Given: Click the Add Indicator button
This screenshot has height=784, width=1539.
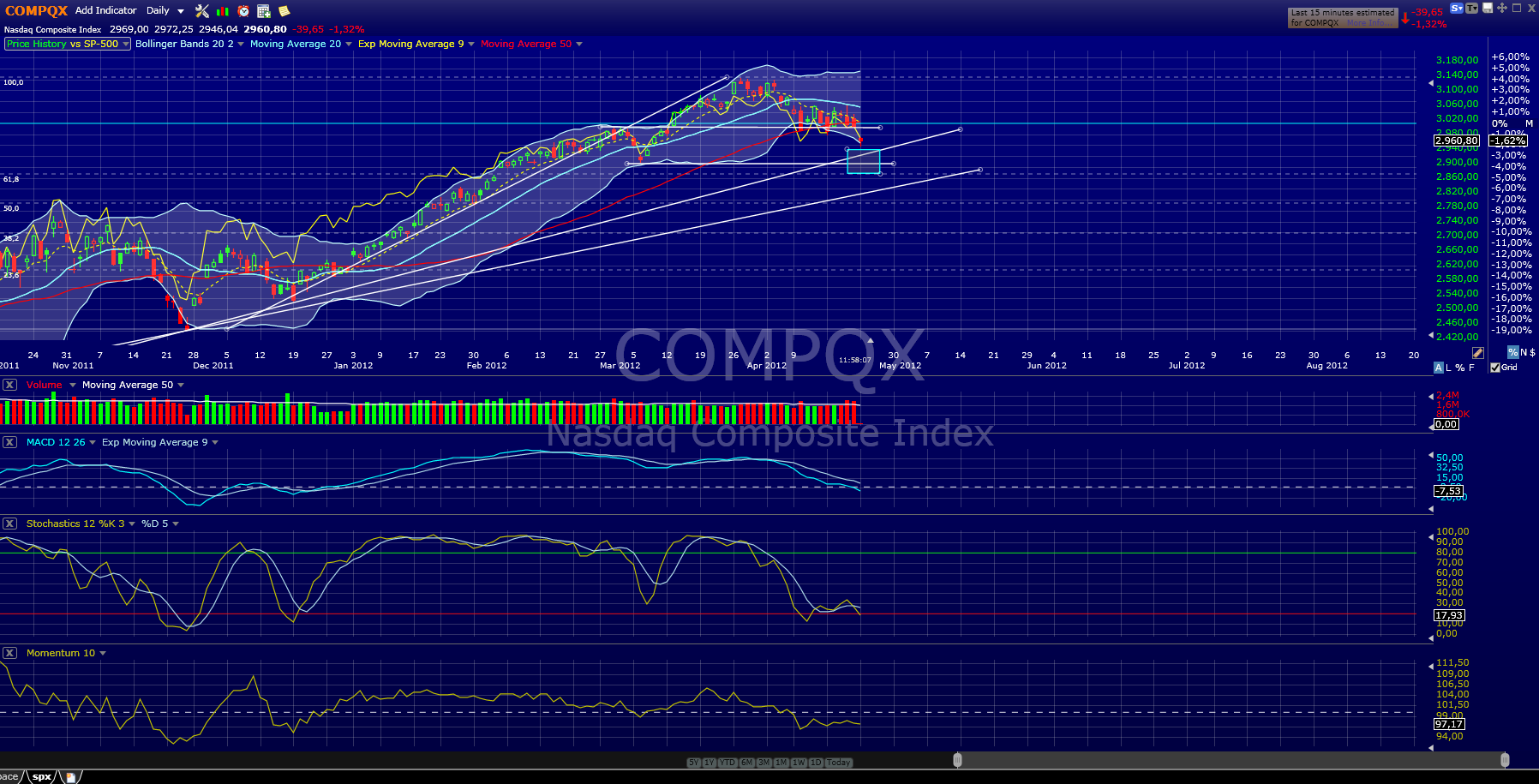Looking at the screenshot, I should click(106, 10).
